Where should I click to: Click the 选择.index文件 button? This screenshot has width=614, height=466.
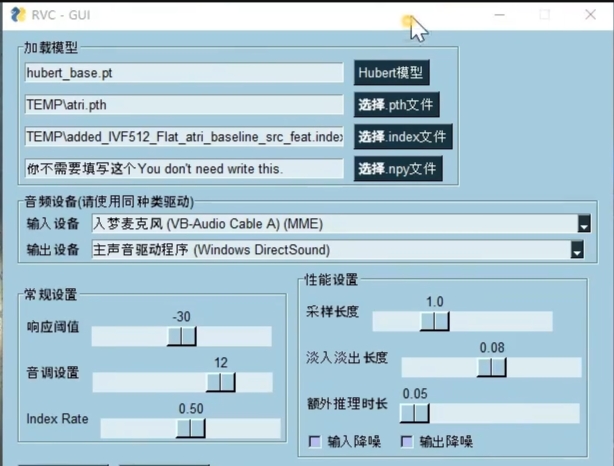click(x=403, y=137)
